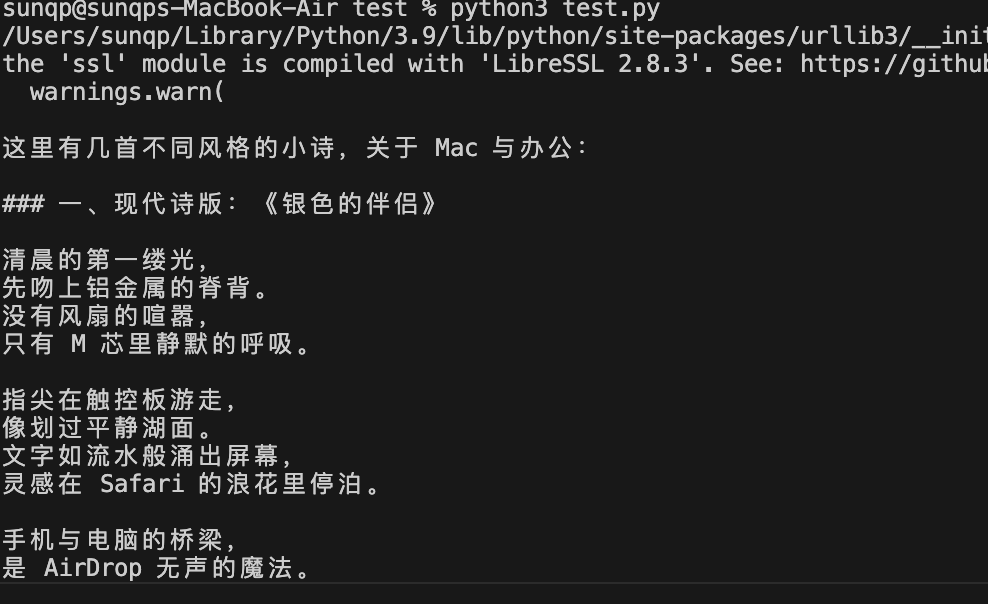Click the line '指尖在触控板游走，'
The image size is (988, 604).
[x=120, y=401]
